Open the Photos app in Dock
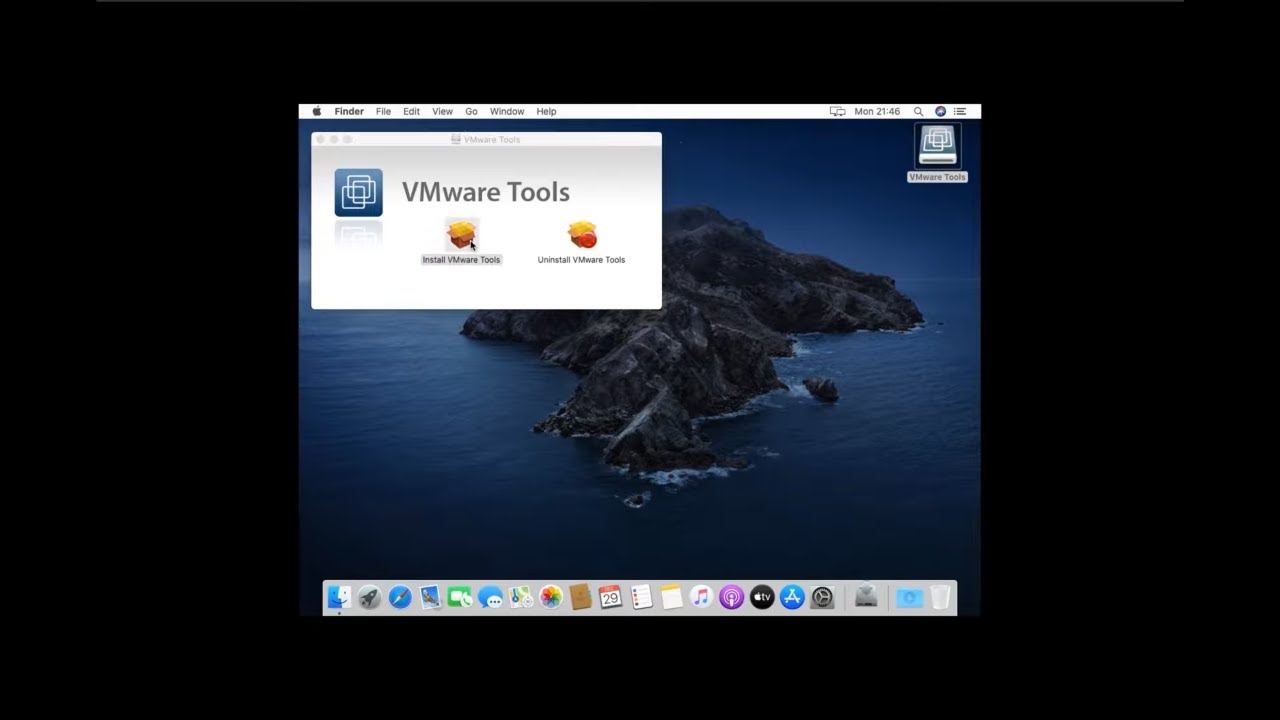 [x=551, y=597]
